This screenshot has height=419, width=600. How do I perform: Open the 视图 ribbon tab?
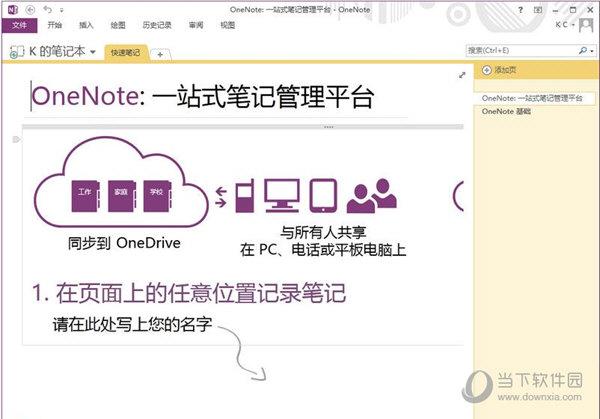coord(228,25)
